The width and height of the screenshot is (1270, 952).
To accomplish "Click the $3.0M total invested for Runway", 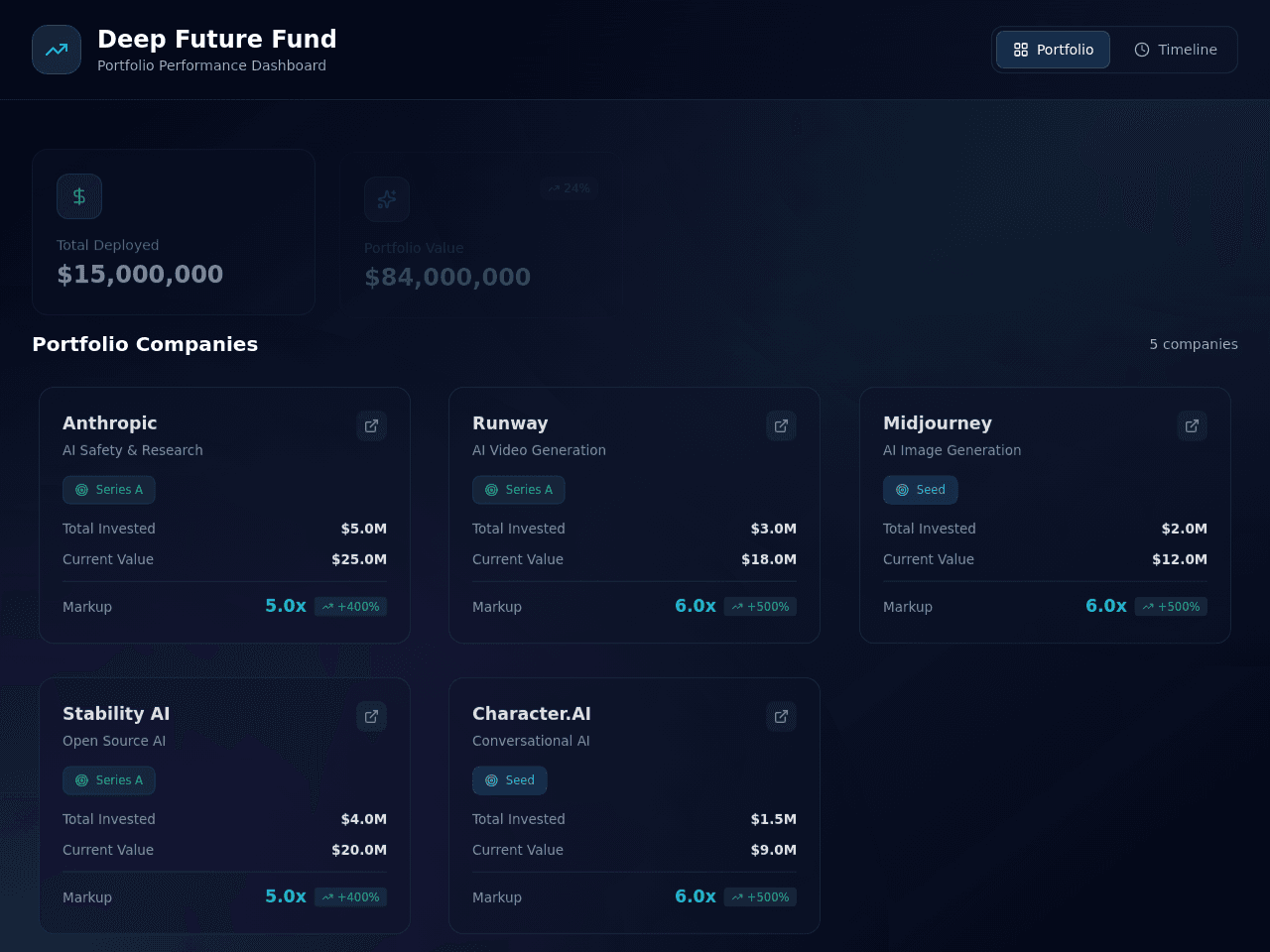I will coord(774,529).
